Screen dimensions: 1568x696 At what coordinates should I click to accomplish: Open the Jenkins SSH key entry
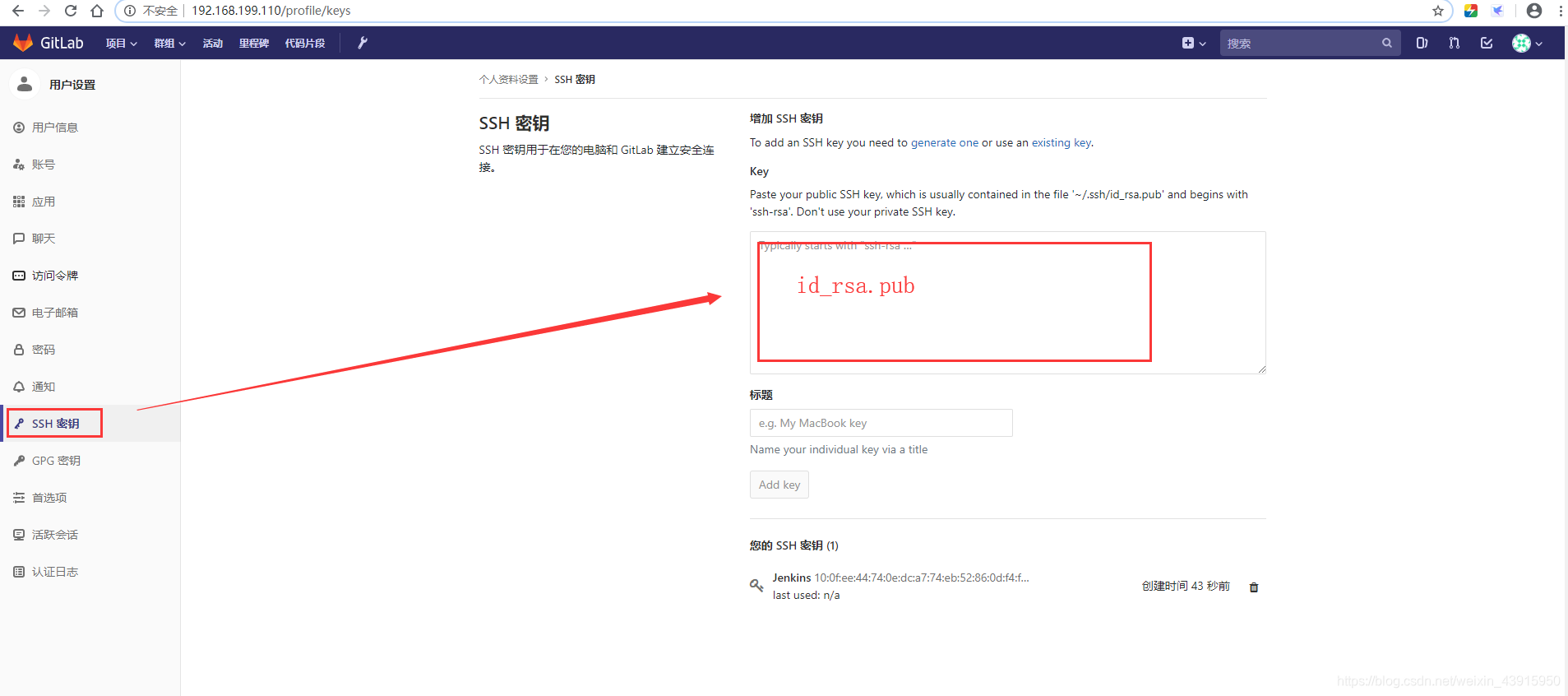792,578
